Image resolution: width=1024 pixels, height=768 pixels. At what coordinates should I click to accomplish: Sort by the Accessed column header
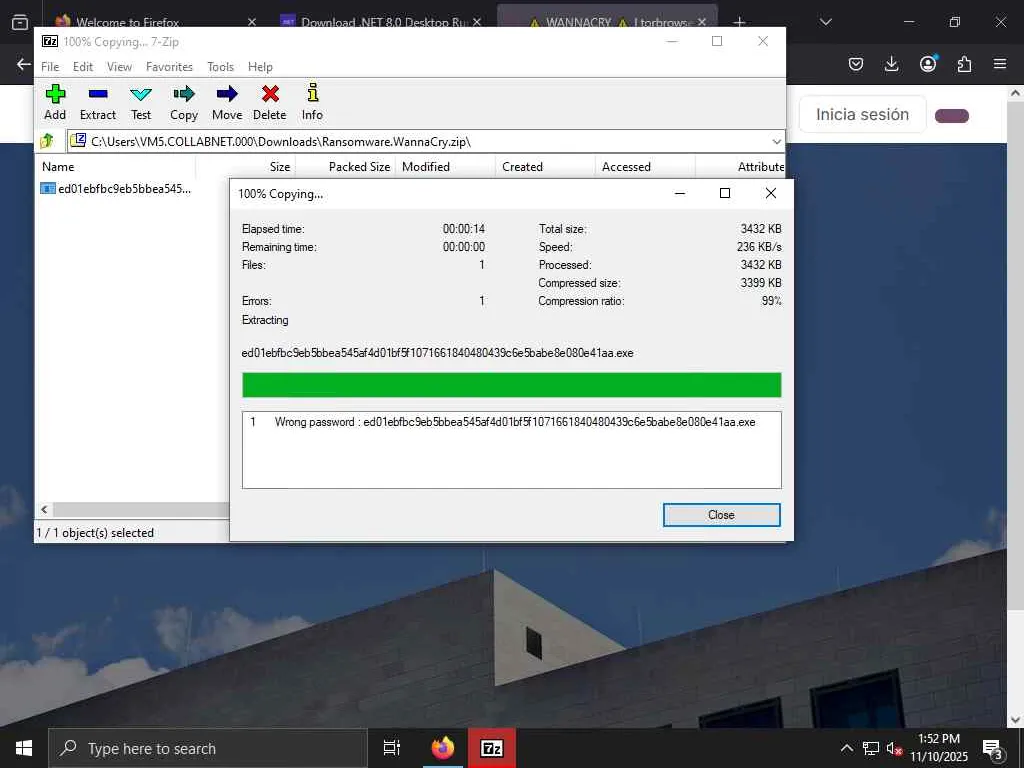(645, 167)
